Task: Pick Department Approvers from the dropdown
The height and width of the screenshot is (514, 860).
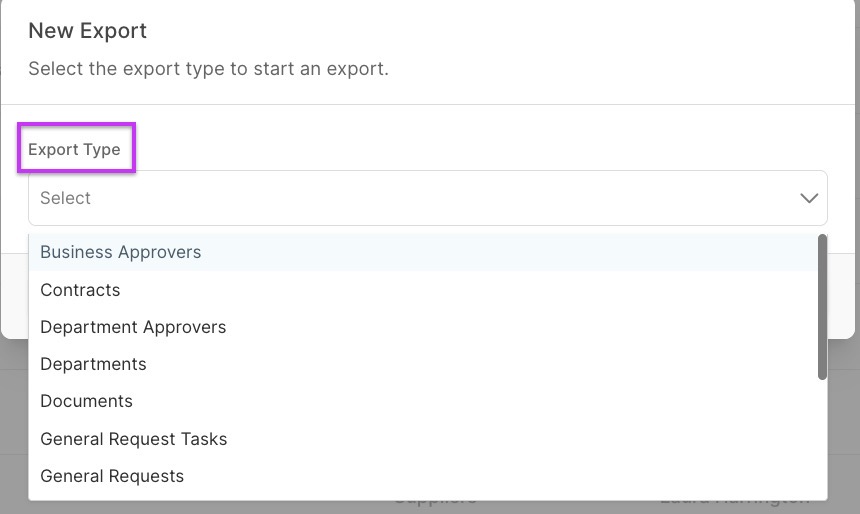Action: tap(133, 327)
